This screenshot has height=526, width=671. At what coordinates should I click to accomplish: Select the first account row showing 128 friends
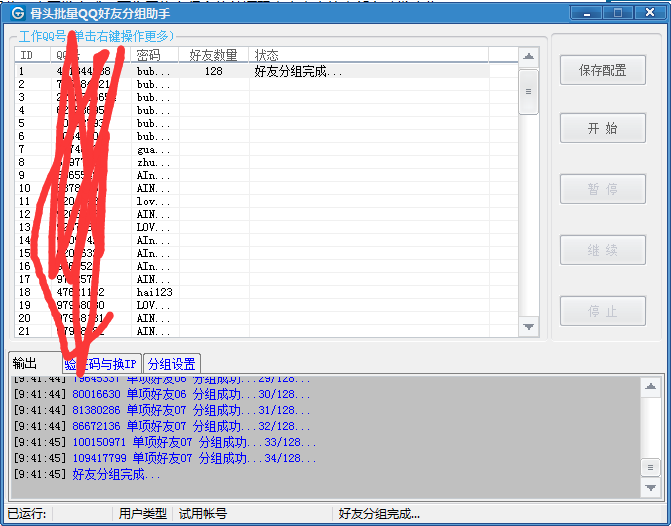click(213, 72)
